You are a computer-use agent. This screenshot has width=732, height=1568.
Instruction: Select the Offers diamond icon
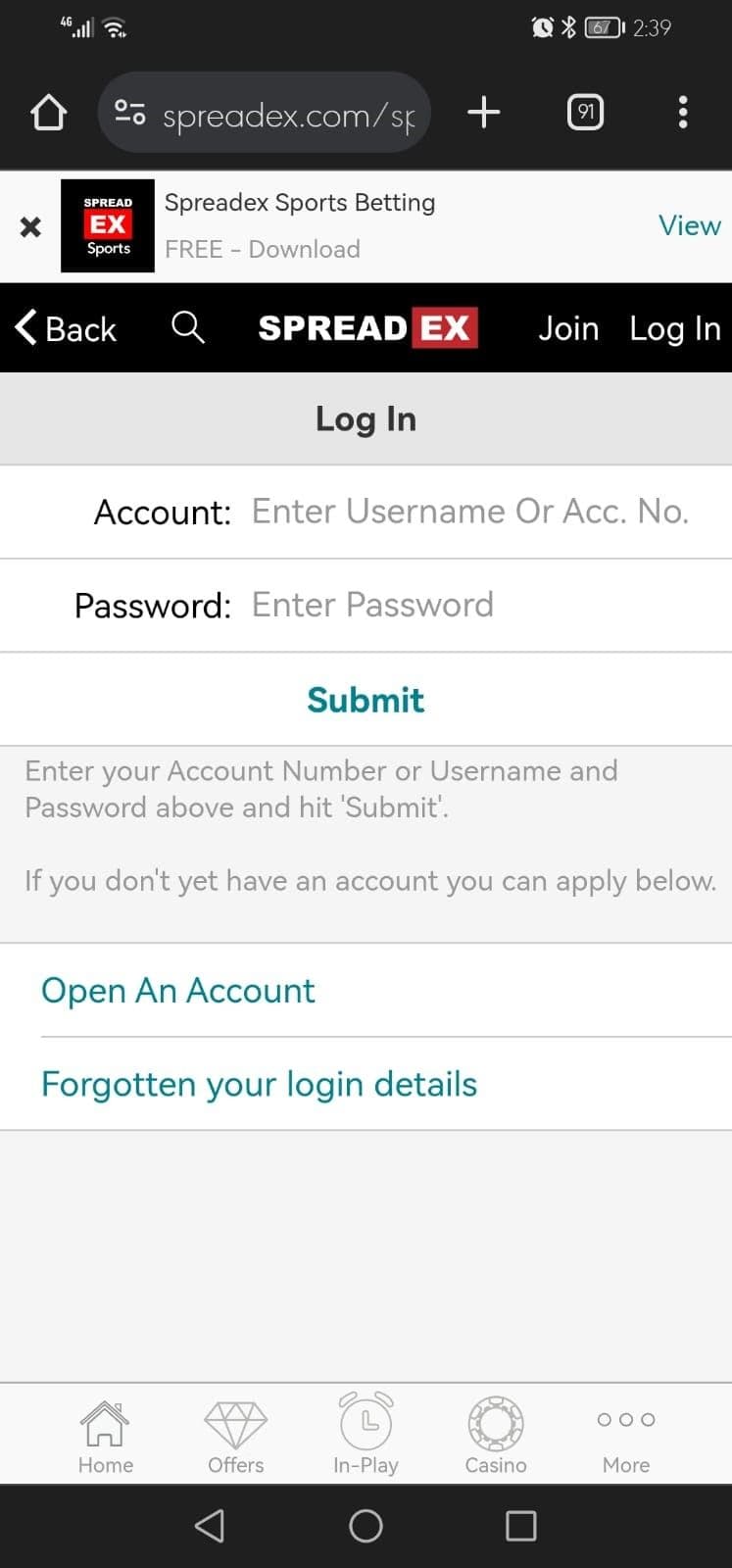[x=235, y=1434]
